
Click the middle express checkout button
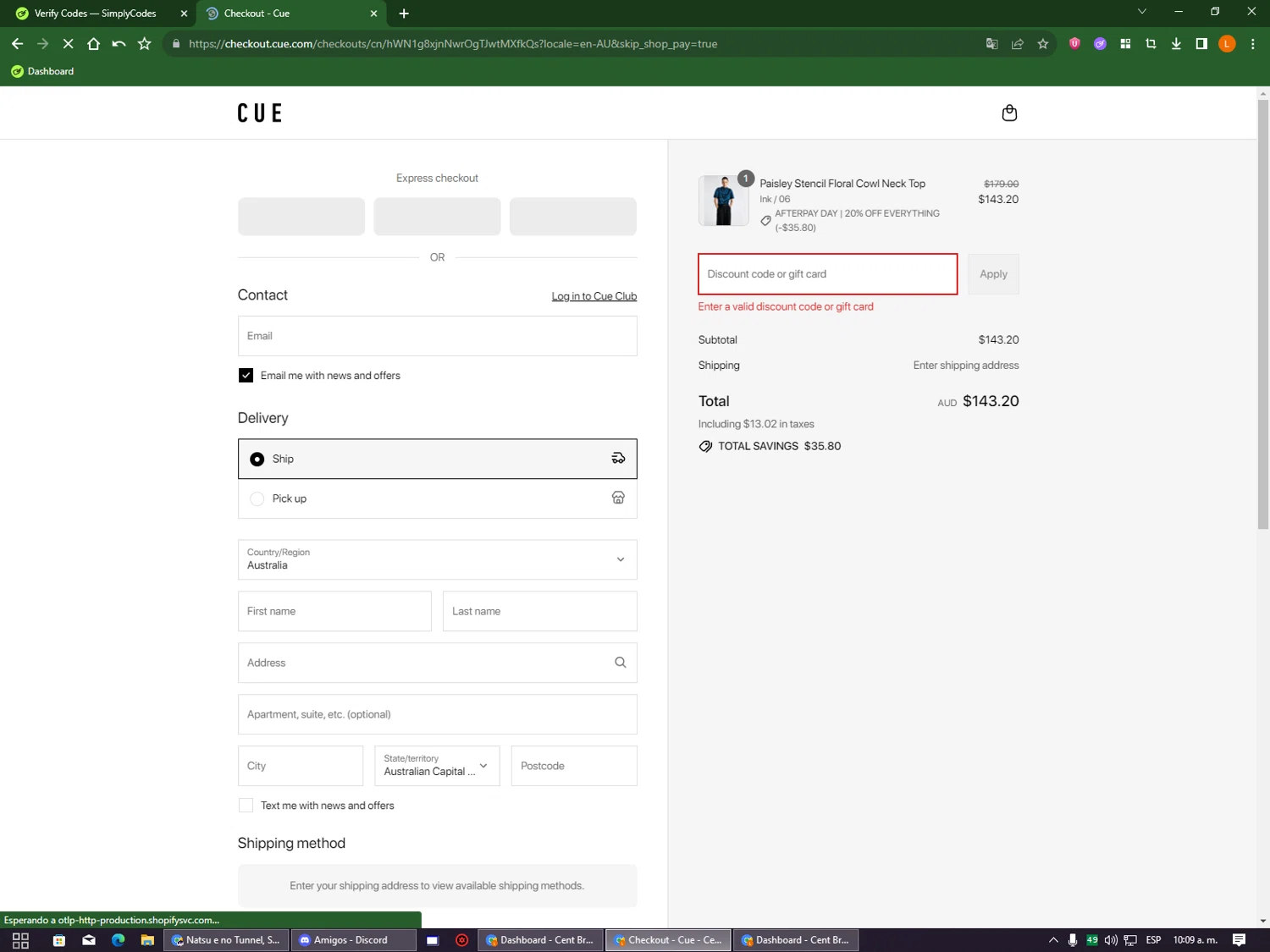click(437, 217)
